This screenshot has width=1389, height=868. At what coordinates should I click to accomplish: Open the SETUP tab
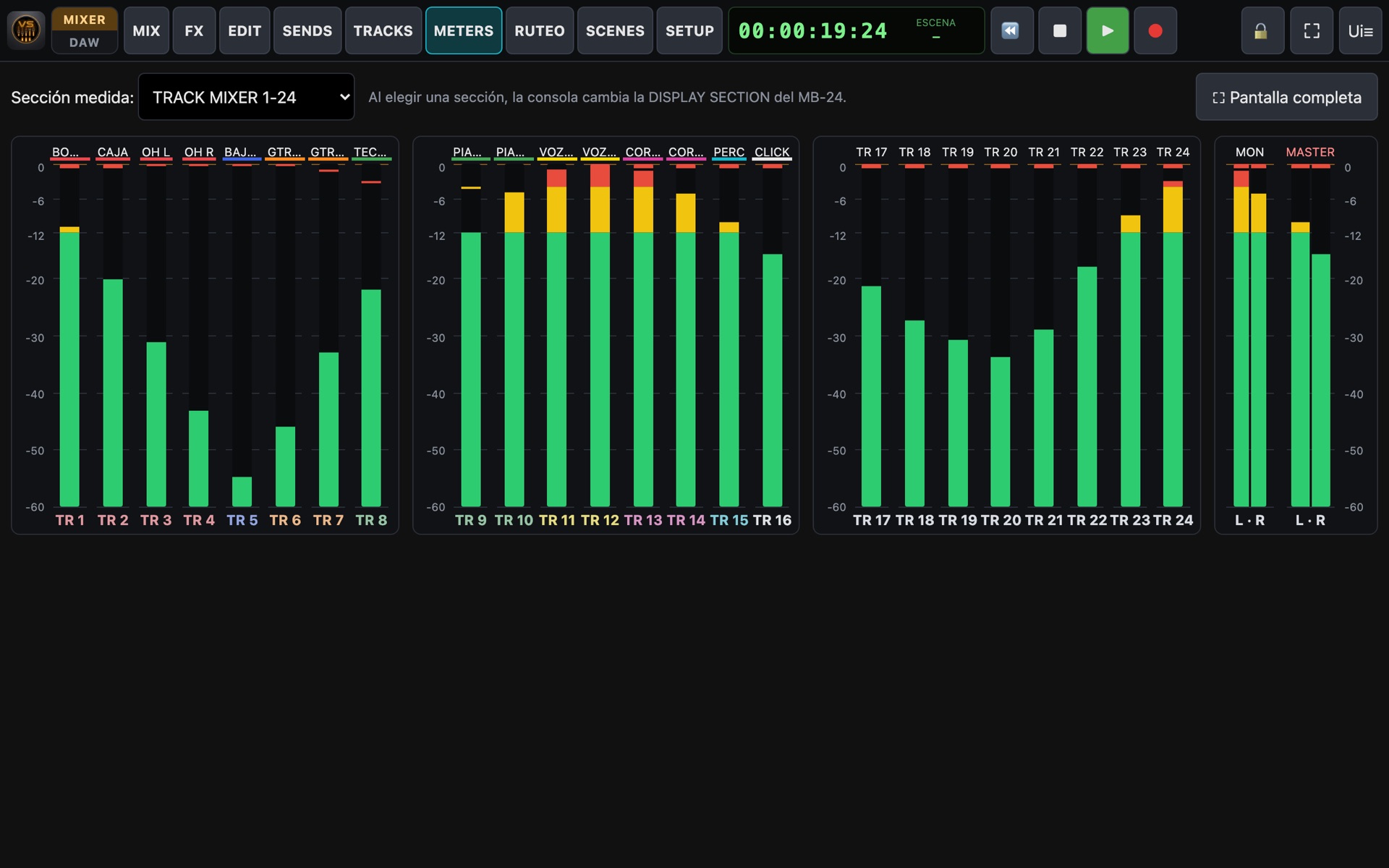click(x=689, y=30)
